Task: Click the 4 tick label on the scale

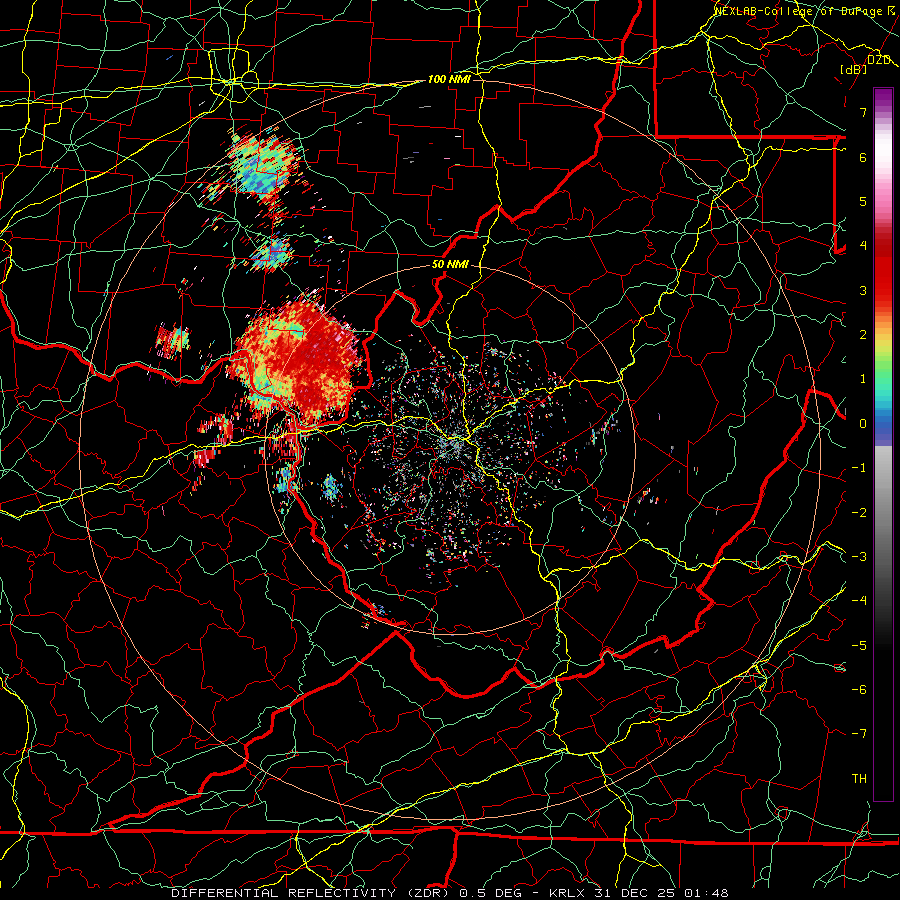Action: tap(863, 246)
